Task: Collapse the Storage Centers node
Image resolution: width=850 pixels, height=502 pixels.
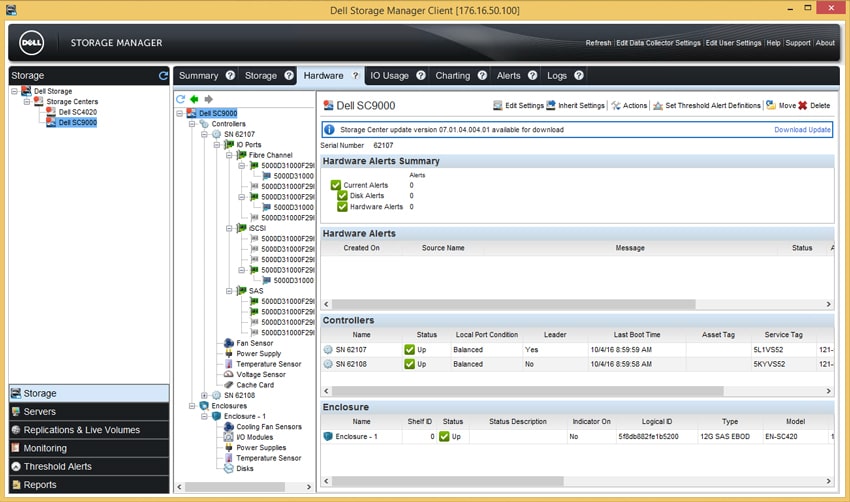Action: coord(27,101)
